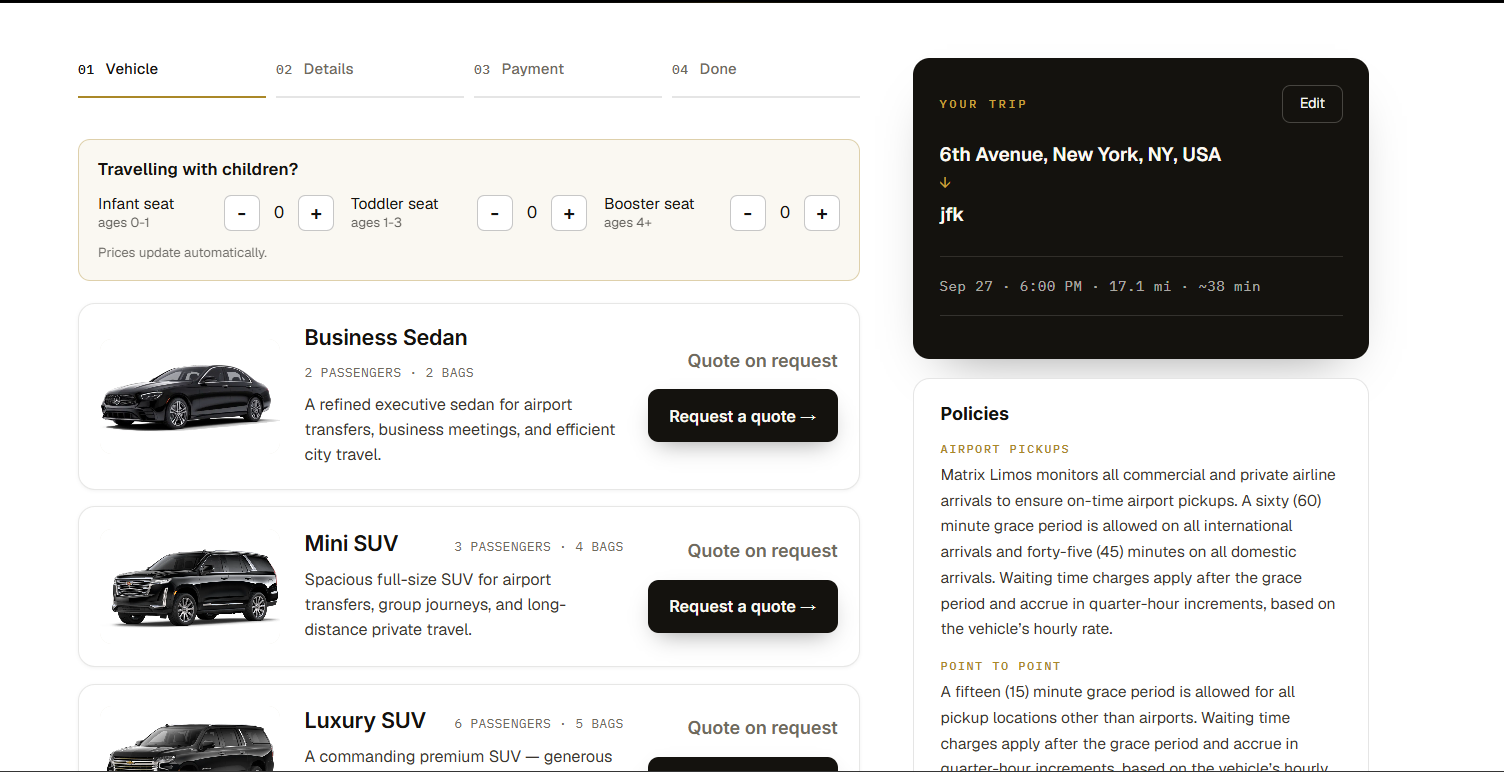
Task: Select the Luxury SUV title
Action: point(365,721)
